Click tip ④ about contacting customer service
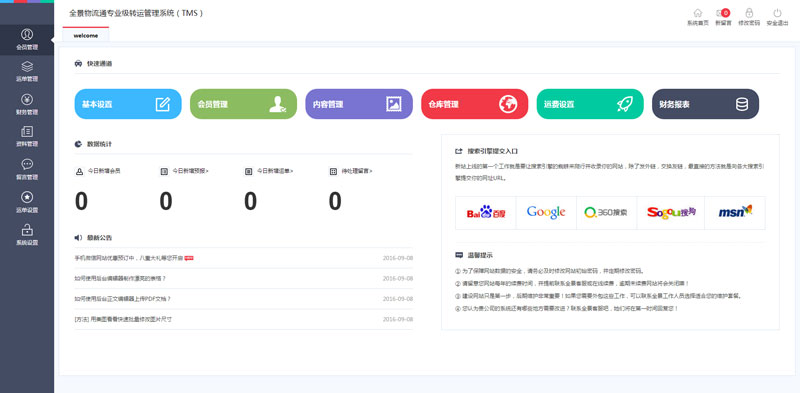Screen dimensions: 800x393 567,309
